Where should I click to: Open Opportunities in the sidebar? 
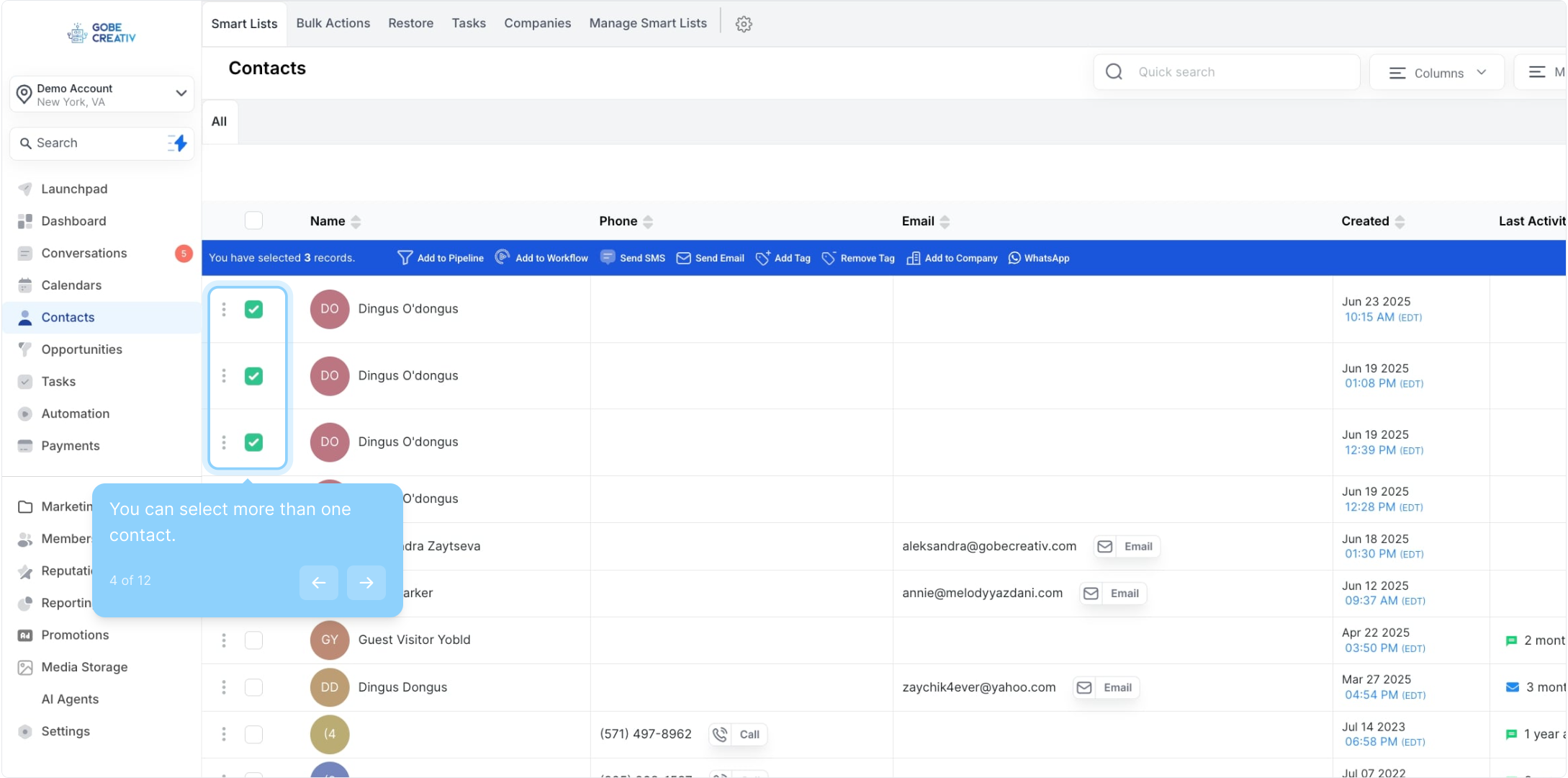81,349
